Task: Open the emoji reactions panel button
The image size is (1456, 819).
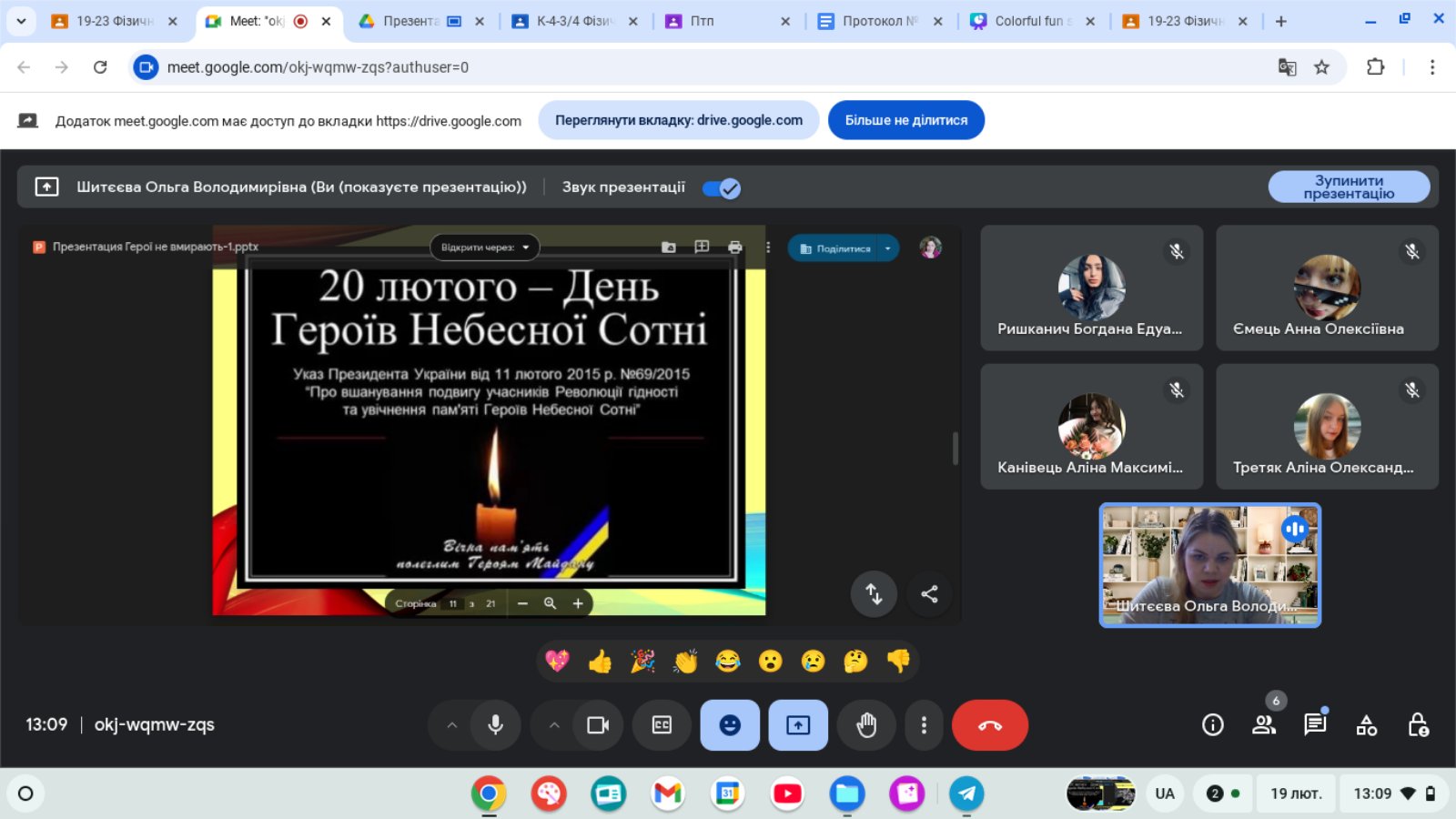Action: [x=730, y=725]
